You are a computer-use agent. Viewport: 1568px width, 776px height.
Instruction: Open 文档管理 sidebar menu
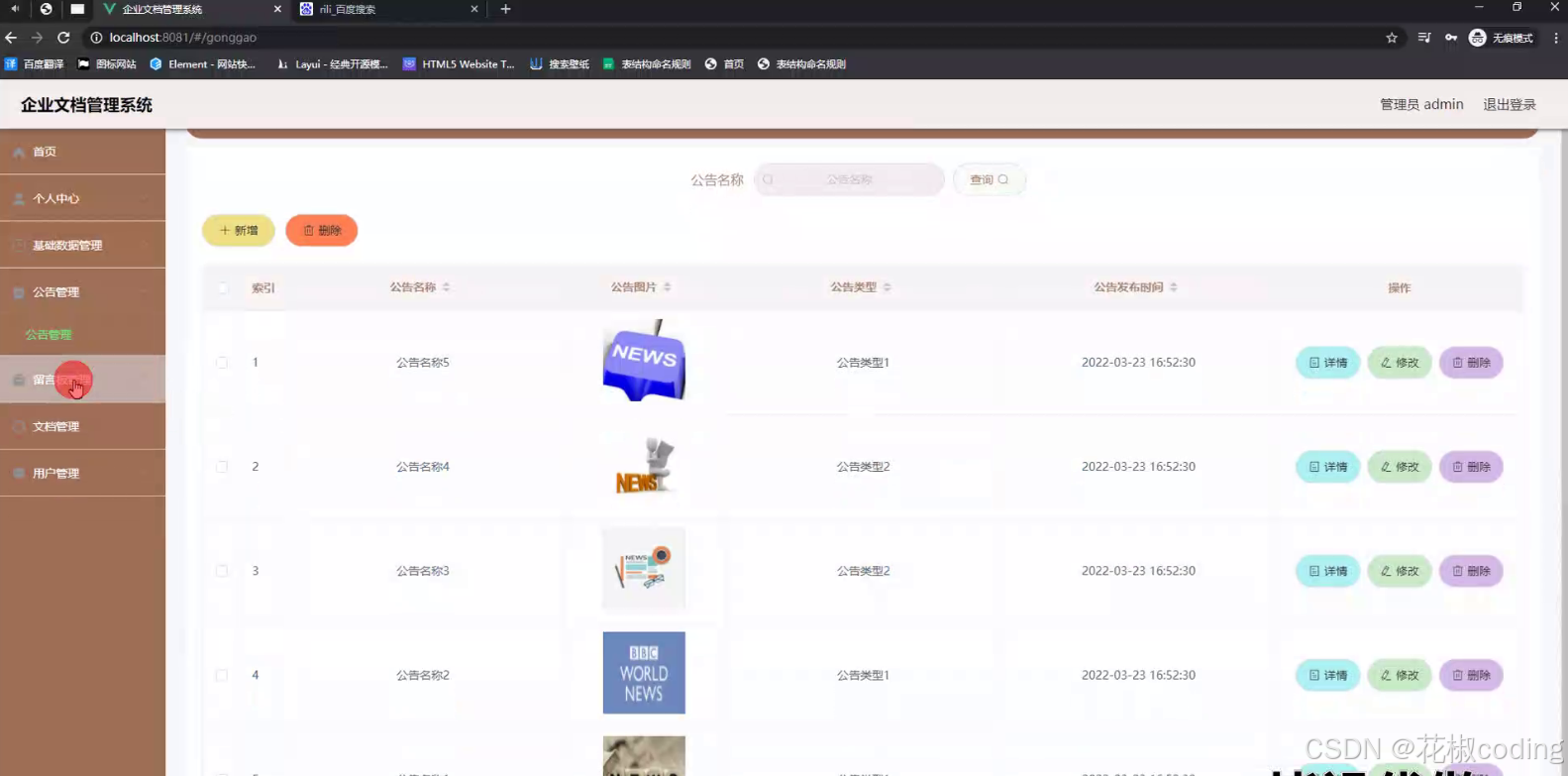tap(82, 426)
